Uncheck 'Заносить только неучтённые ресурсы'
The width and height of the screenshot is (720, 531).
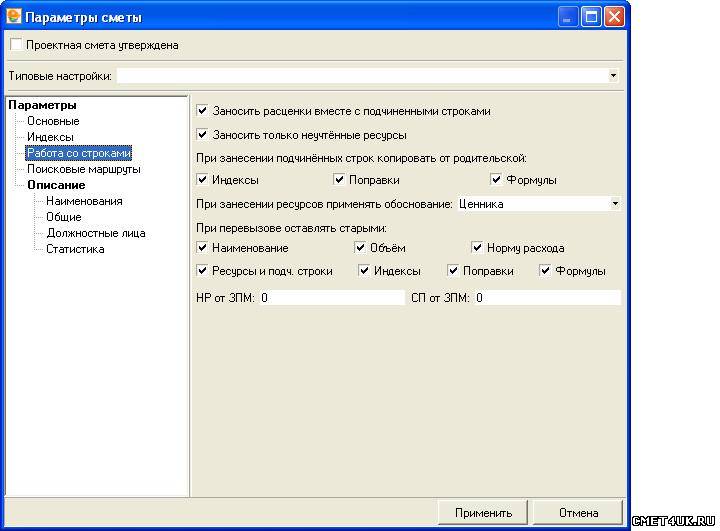click(203, 134)
